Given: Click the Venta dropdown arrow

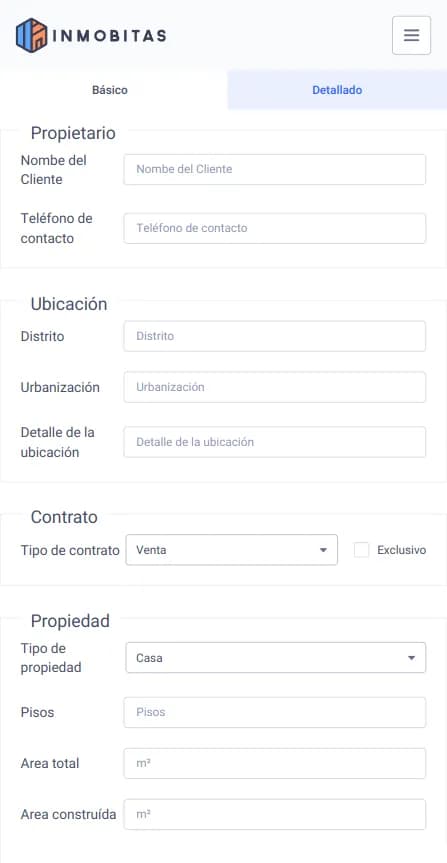Looking at the screenshot, I should [323, 550].
